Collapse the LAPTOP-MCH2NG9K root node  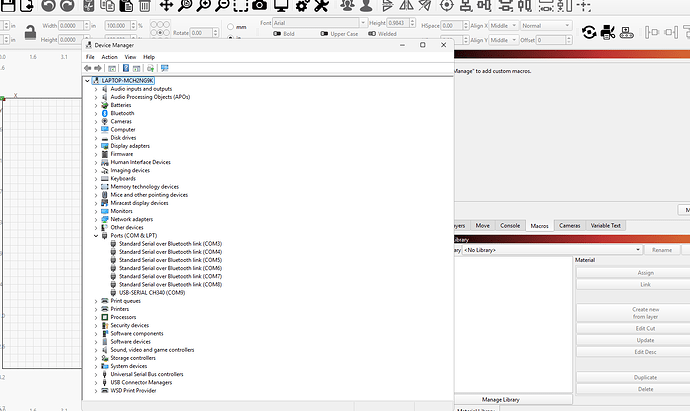[x=87, y=81]
